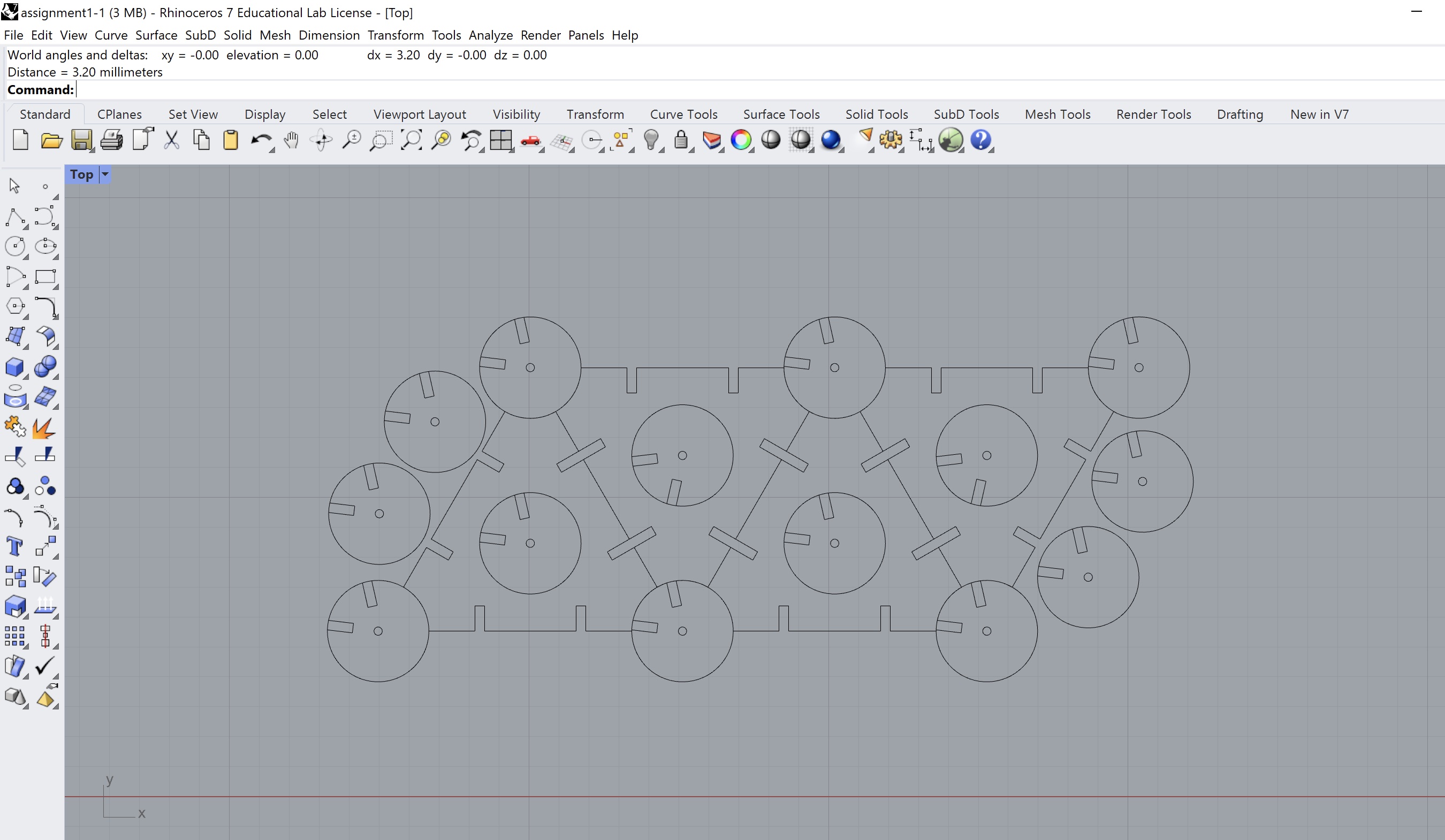This screenshot has width=1445, height=840.
Task: Click the Boolean Union spheres icon
Action: point(45,367)
